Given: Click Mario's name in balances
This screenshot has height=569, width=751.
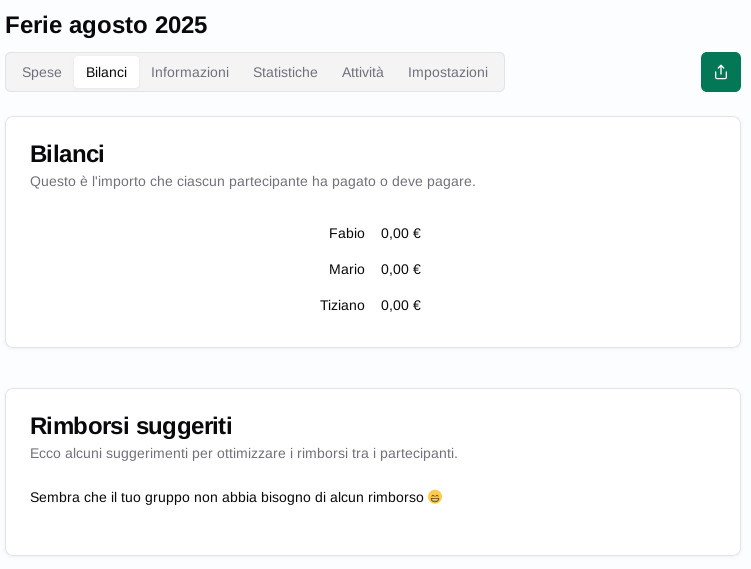Looking at the screenshot, I should point(346,269).
